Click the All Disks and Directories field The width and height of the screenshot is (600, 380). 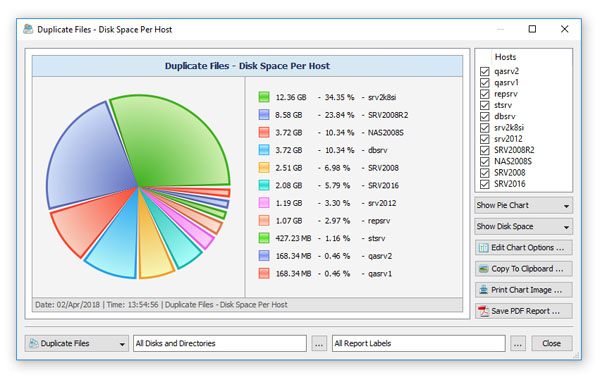220,343
